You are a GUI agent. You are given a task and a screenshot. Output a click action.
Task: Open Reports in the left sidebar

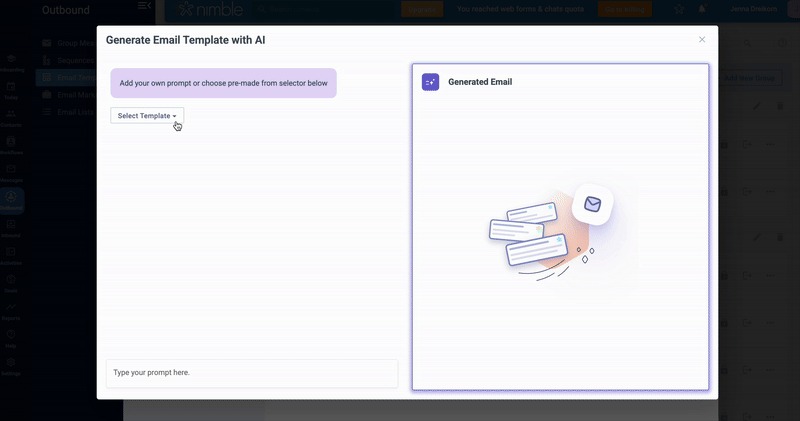[x=11, y=311]
